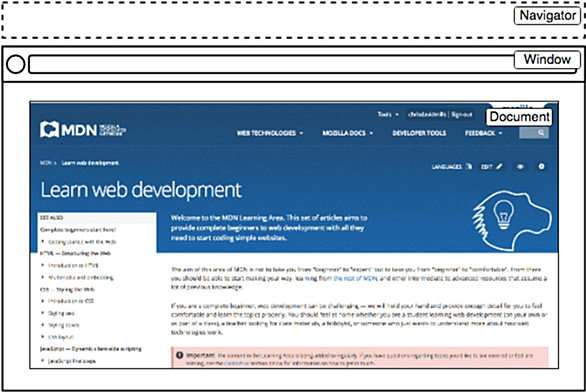Click the MDN logo in the page header
This screenshot has width=586, height=392.
pos(83,129)
